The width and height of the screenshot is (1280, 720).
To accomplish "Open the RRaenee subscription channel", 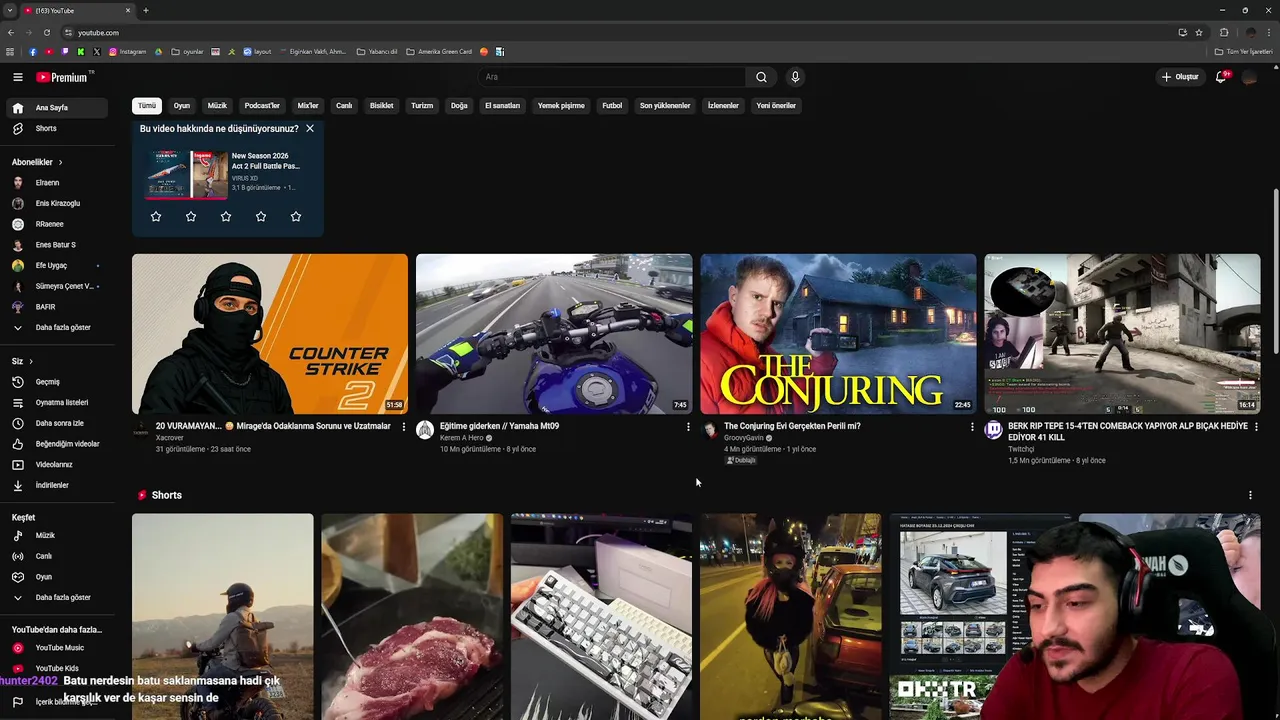I will (x=55, y=224).
